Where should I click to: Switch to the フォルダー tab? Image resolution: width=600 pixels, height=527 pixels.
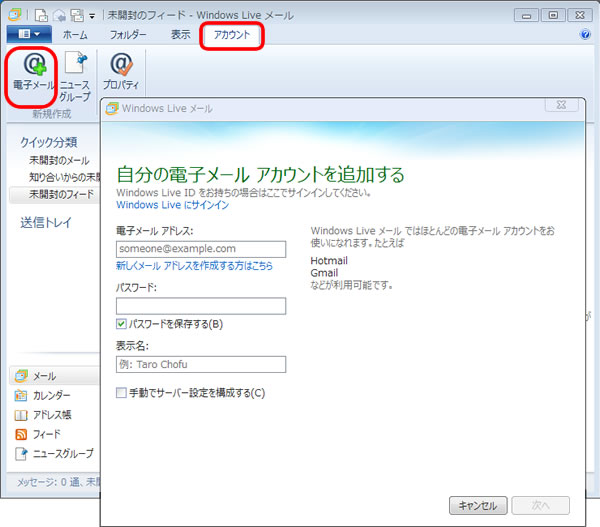click(x=128, y=35)
